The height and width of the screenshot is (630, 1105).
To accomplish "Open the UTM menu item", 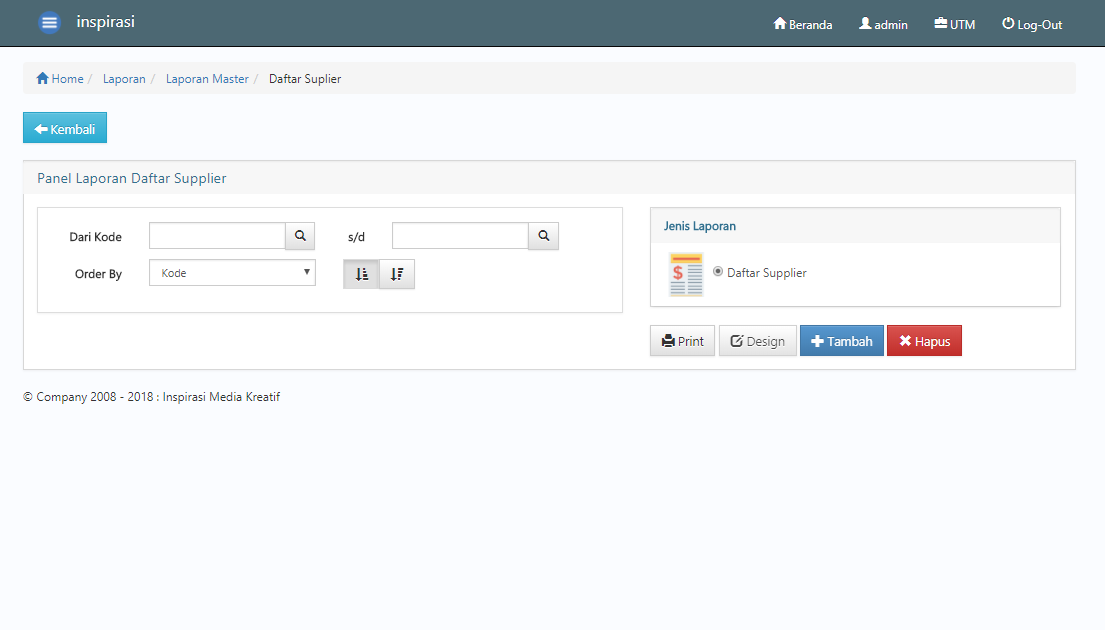I will click(x=955, y=24).
